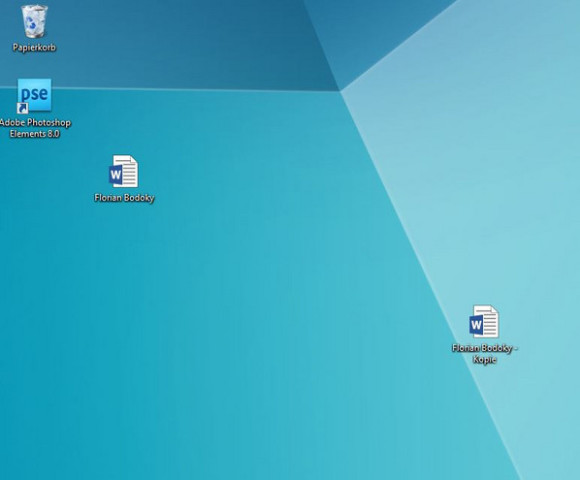The width and height of the screenshot is (580, 480).
Task: Click the blue W badge on Kopie file
Action: tap(476, 325)
